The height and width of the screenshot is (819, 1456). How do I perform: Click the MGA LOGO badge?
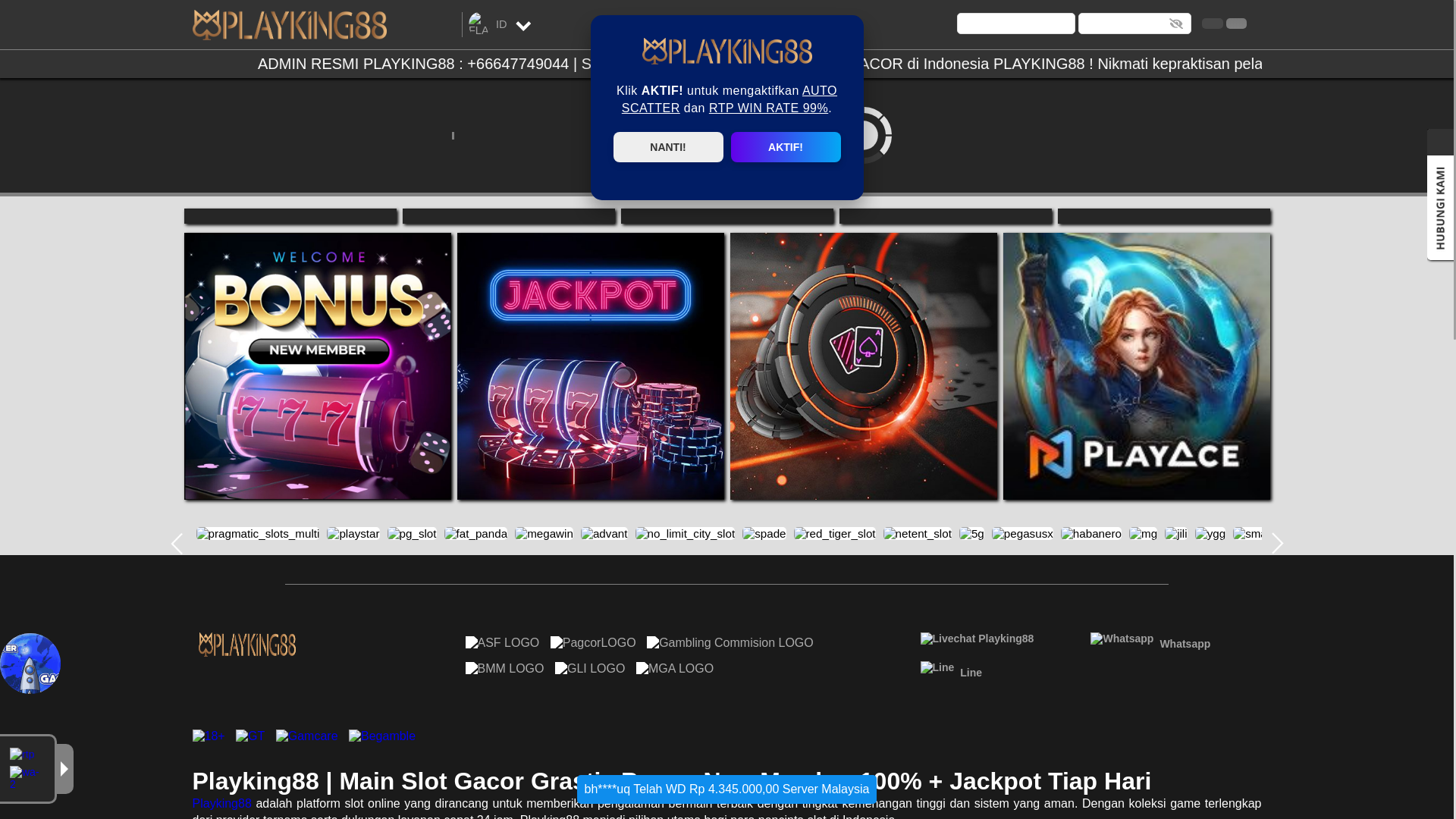[x=675, y=669]
